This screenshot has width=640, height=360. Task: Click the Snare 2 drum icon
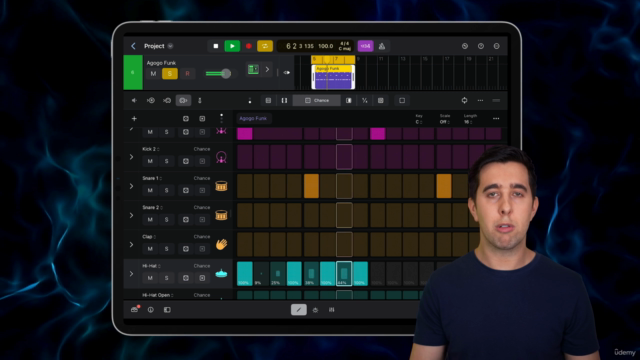coord(221,215)
